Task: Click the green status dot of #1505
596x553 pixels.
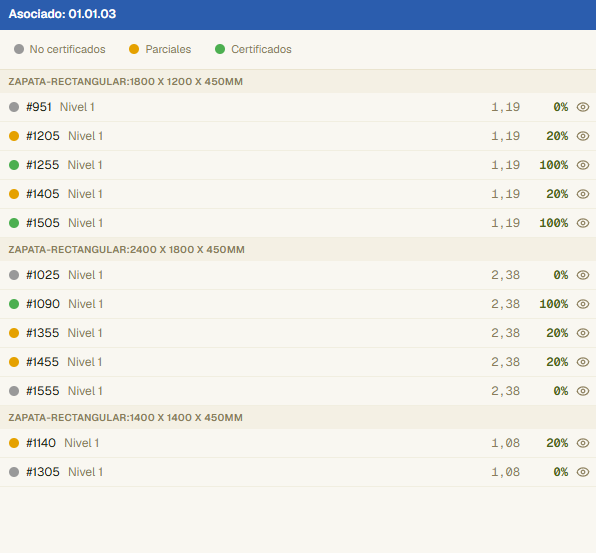Action: coord(14,223)
